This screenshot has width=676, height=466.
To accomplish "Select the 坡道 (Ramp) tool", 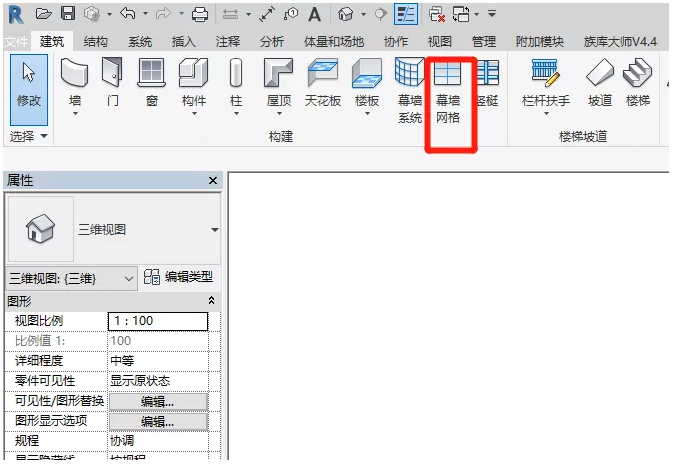I will click(600, 82).
